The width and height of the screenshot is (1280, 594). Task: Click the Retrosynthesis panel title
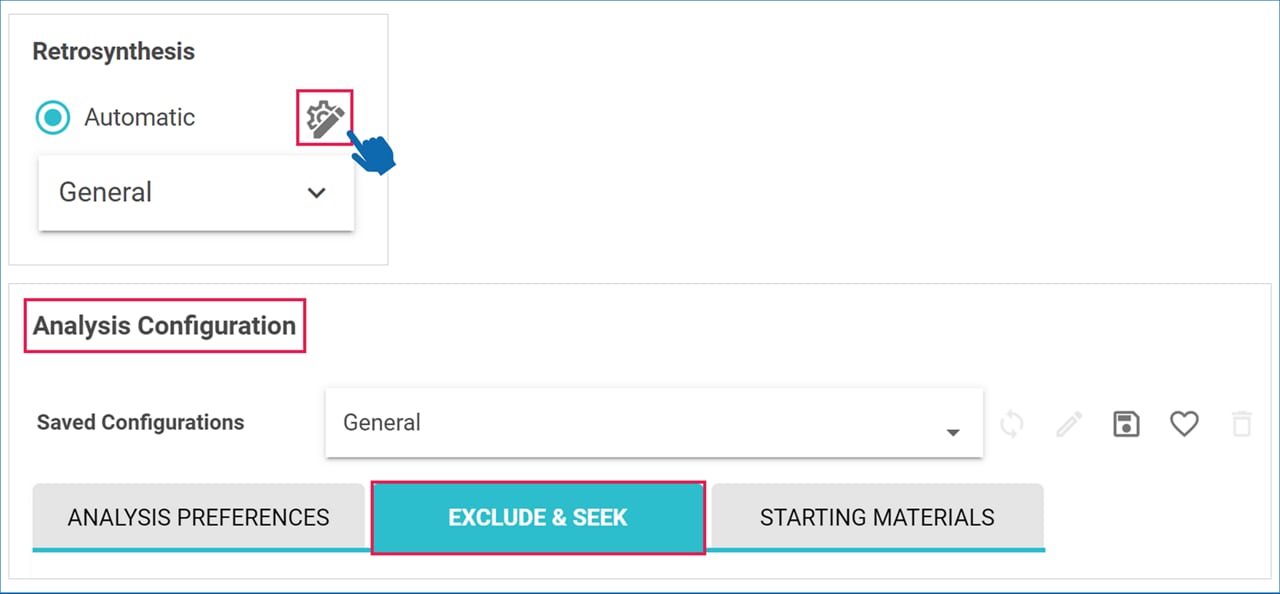coord(113,52)
